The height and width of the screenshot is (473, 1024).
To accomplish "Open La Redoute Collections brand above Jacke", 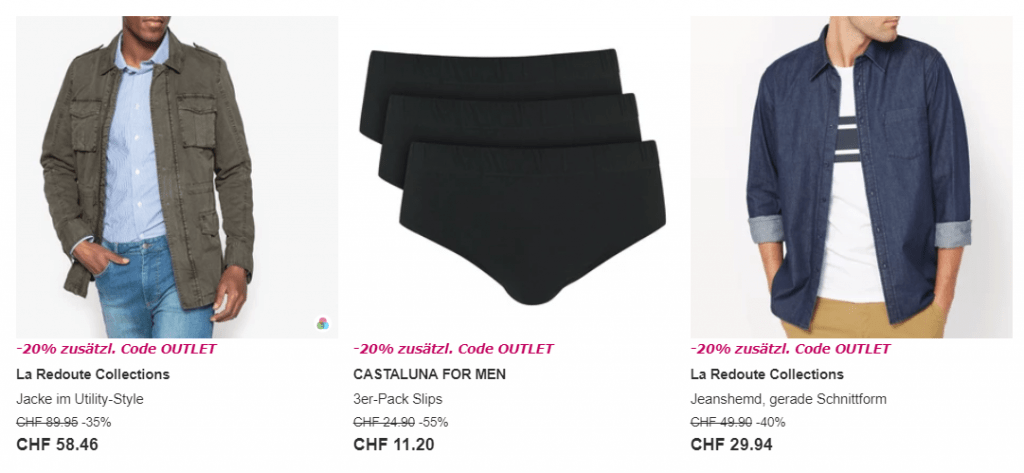I will (93, 374).
